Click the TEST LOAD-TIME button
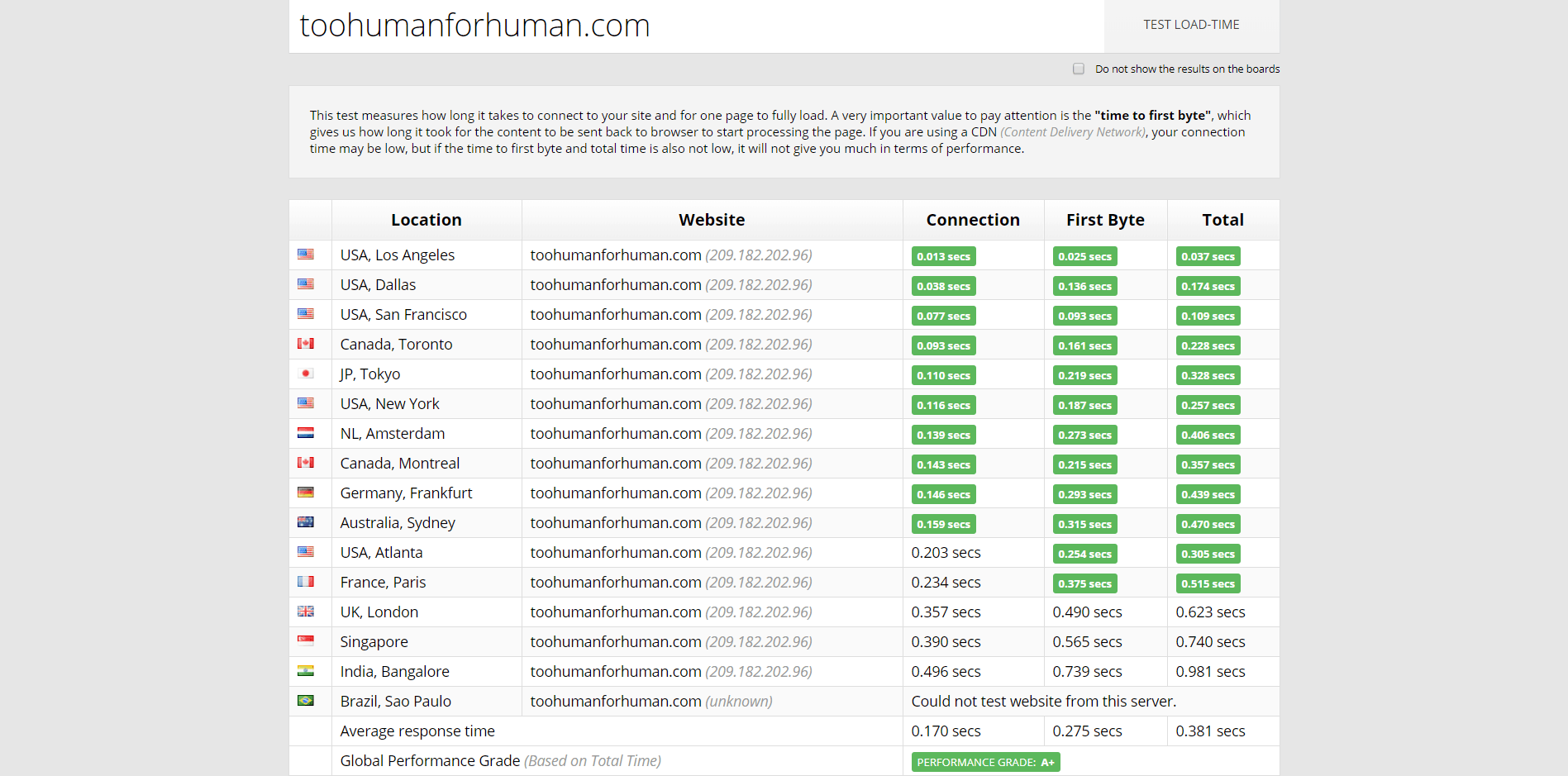The image size is (1568, 776). point(1191,26)
